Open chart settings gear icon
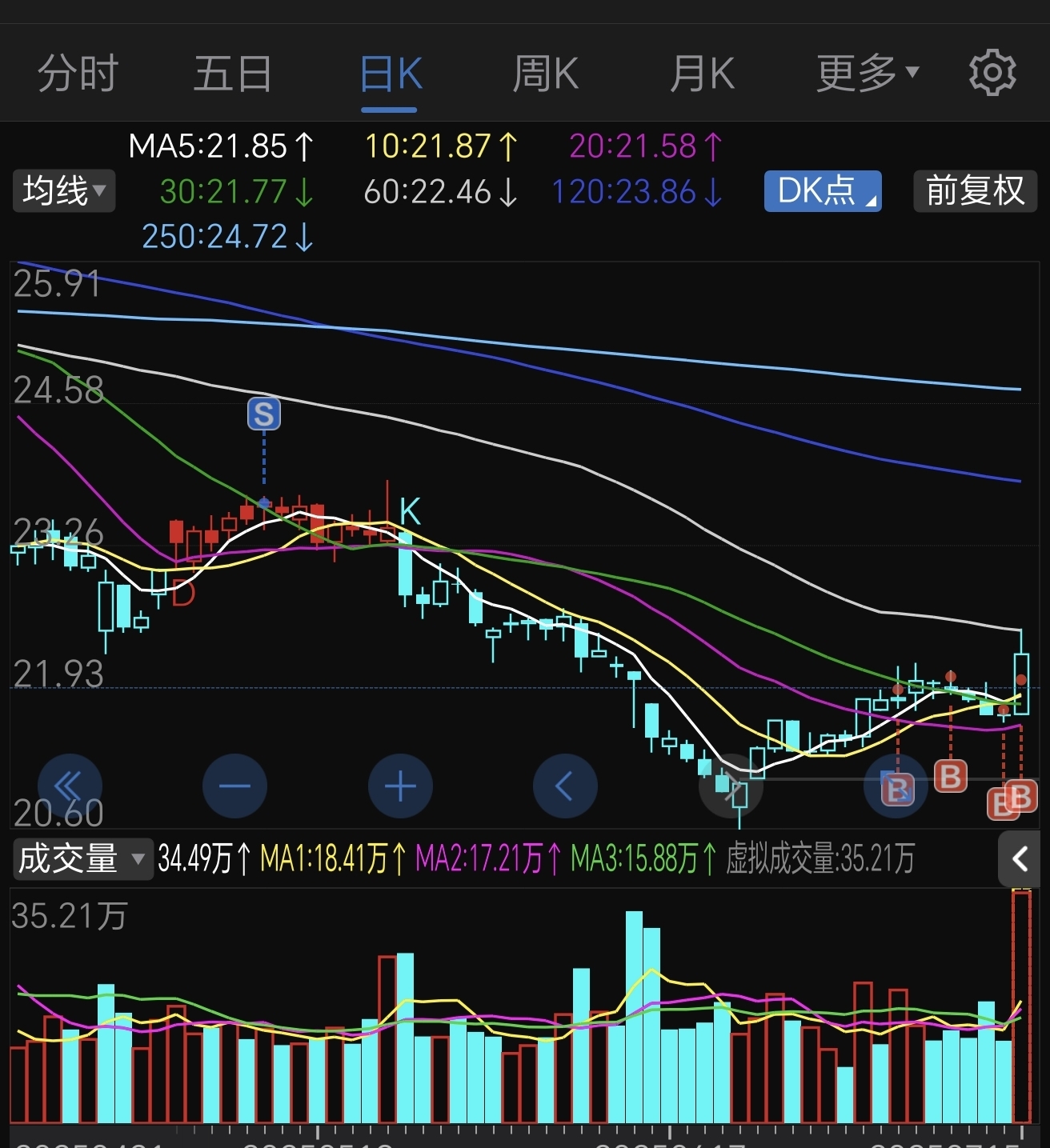The width and height of the screenshot is (1050, 1148). pyautogui.click(x=992, y=73)
